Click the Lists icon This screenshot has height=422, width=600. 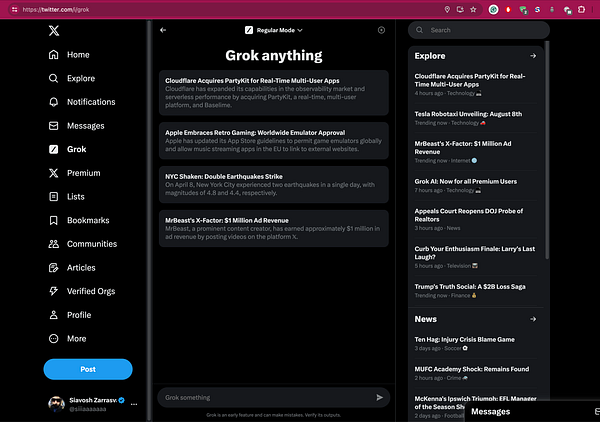pos(54,197)
